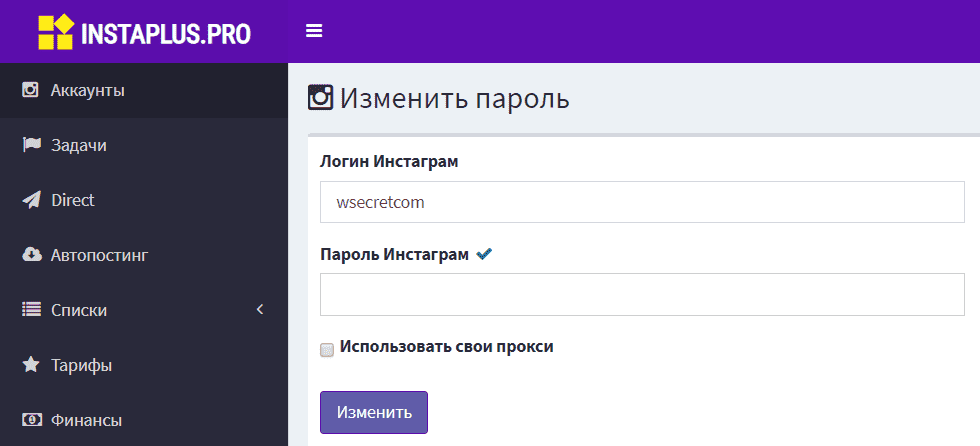Image resolution: width=980 pixels, height=446 pixels.
Task: Expand the Списки submenu chevron
Action: (261, 309)
